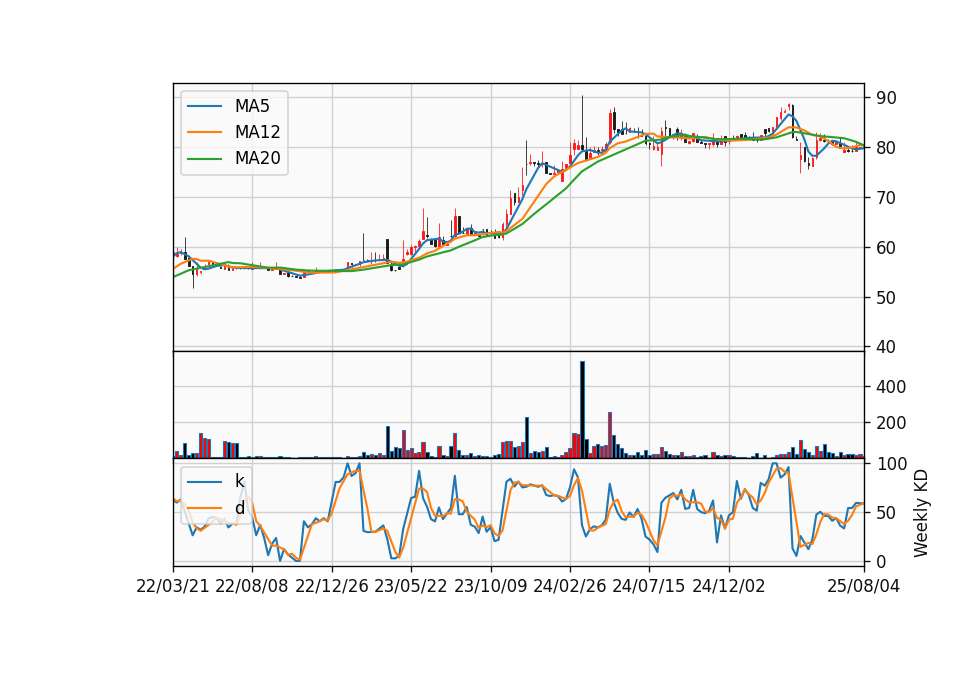Click the d legend label

pos(239,508)
